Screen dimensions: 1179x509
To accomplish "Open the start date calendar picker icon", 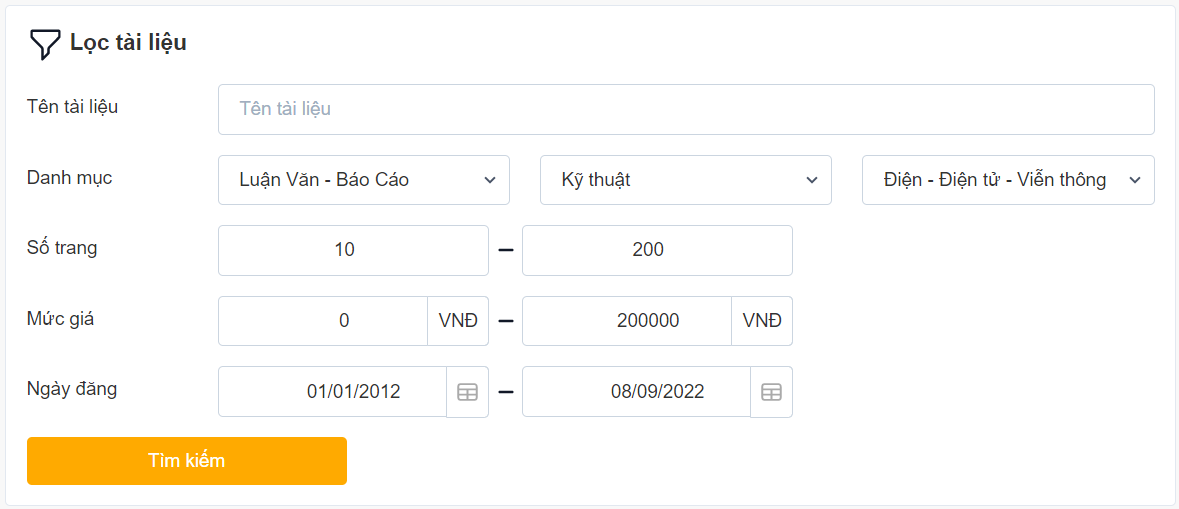I will (x=467, y=392).
